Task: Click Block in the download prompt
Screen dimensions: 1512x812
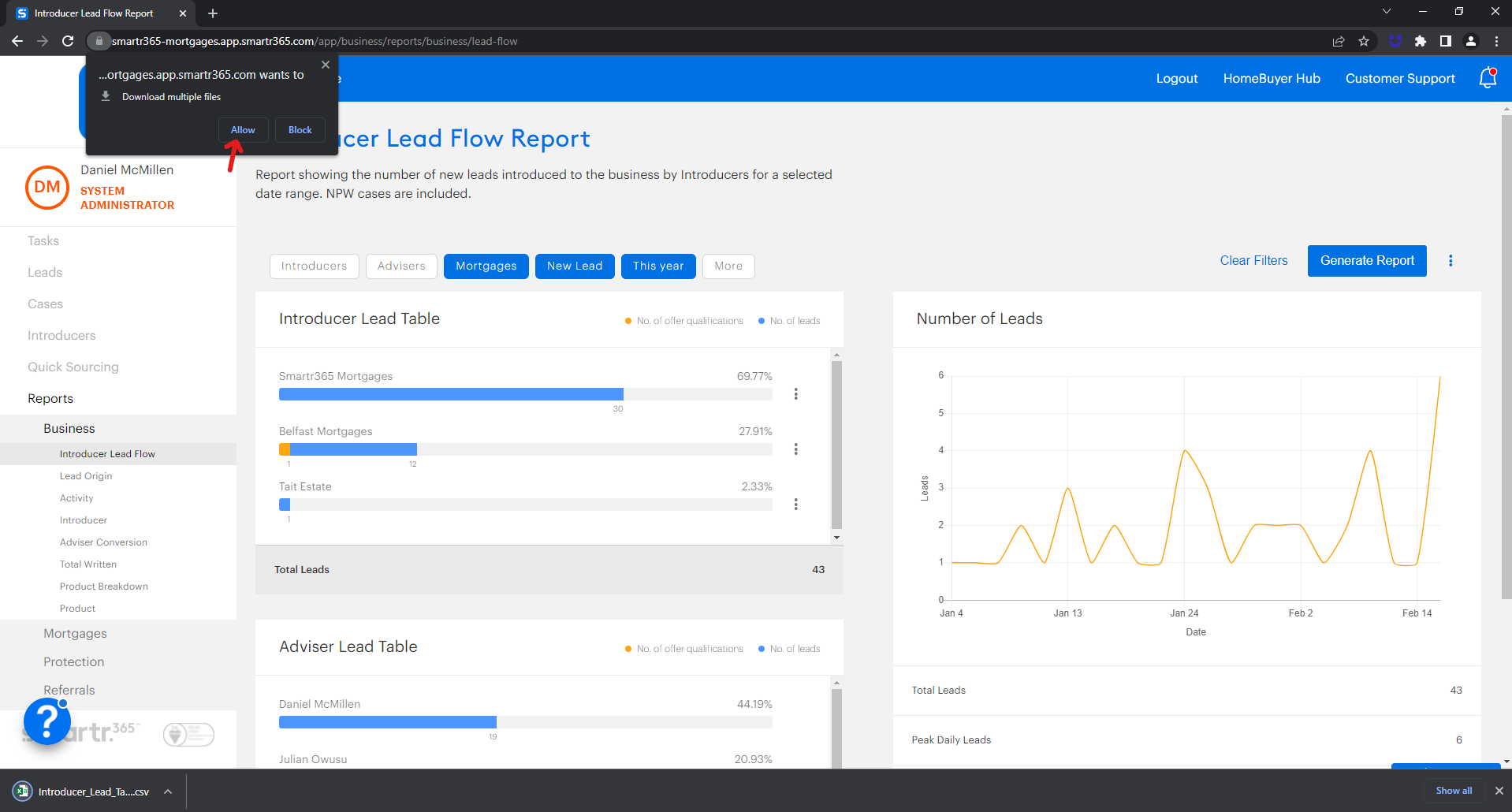Action: (300, 130)
